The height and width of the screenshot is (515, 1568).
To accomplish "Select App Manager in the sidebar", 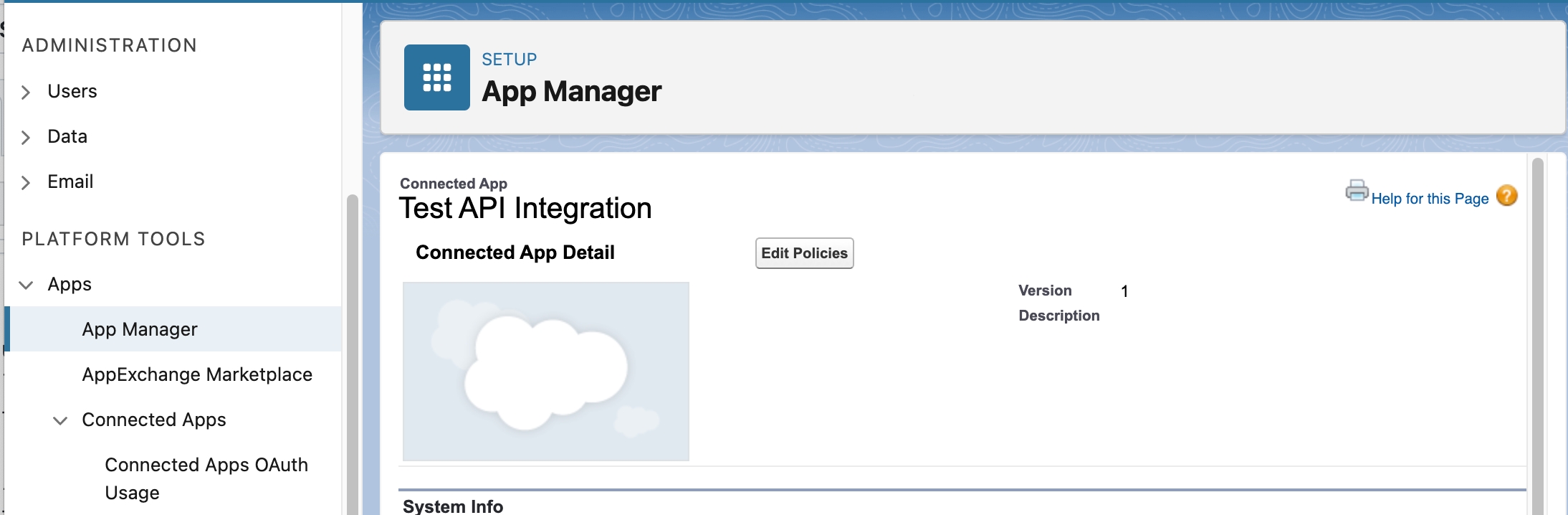I will [x=140, y=329].
